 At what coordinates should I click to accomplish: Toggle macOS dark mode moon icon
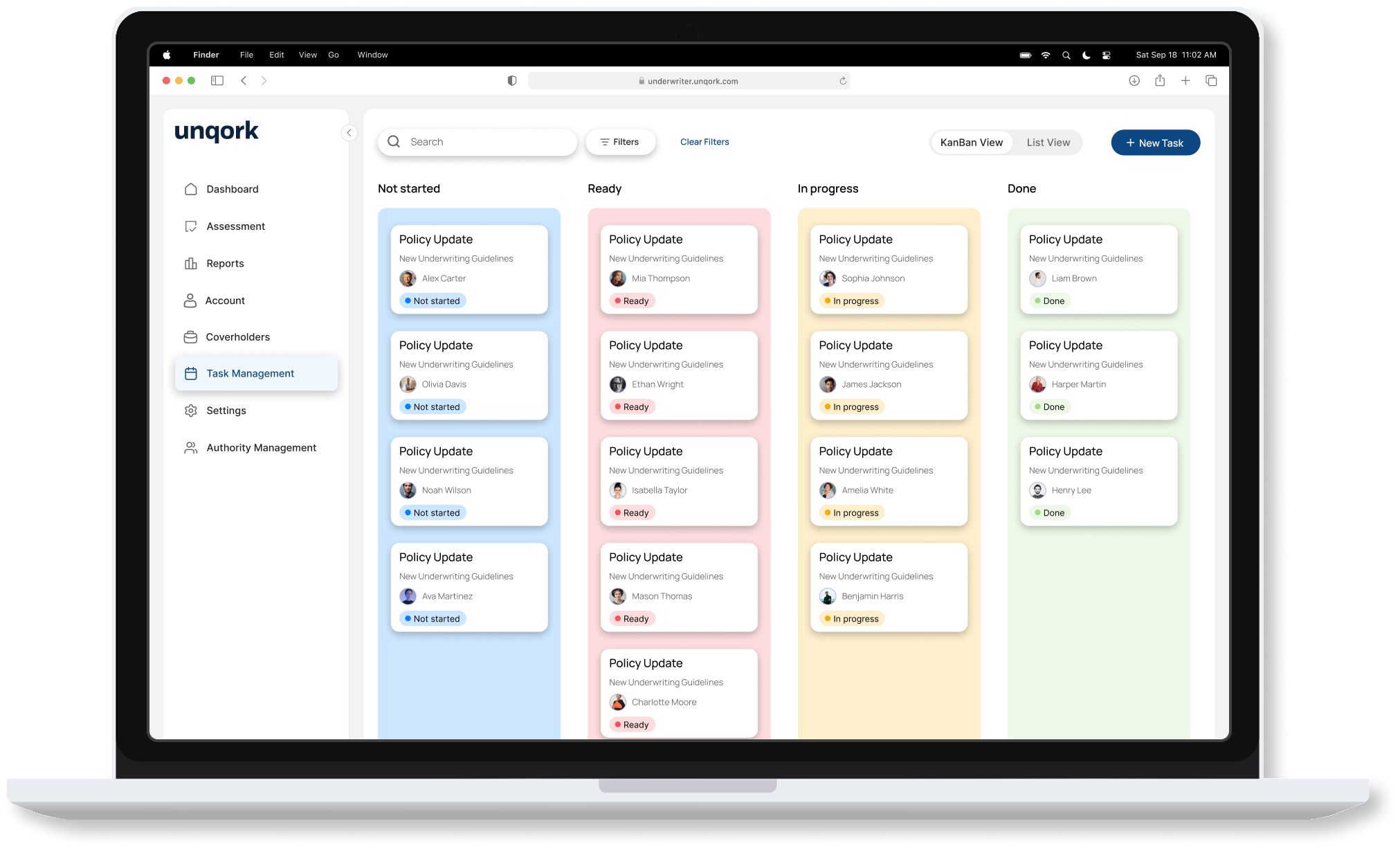pos(1087,55)
